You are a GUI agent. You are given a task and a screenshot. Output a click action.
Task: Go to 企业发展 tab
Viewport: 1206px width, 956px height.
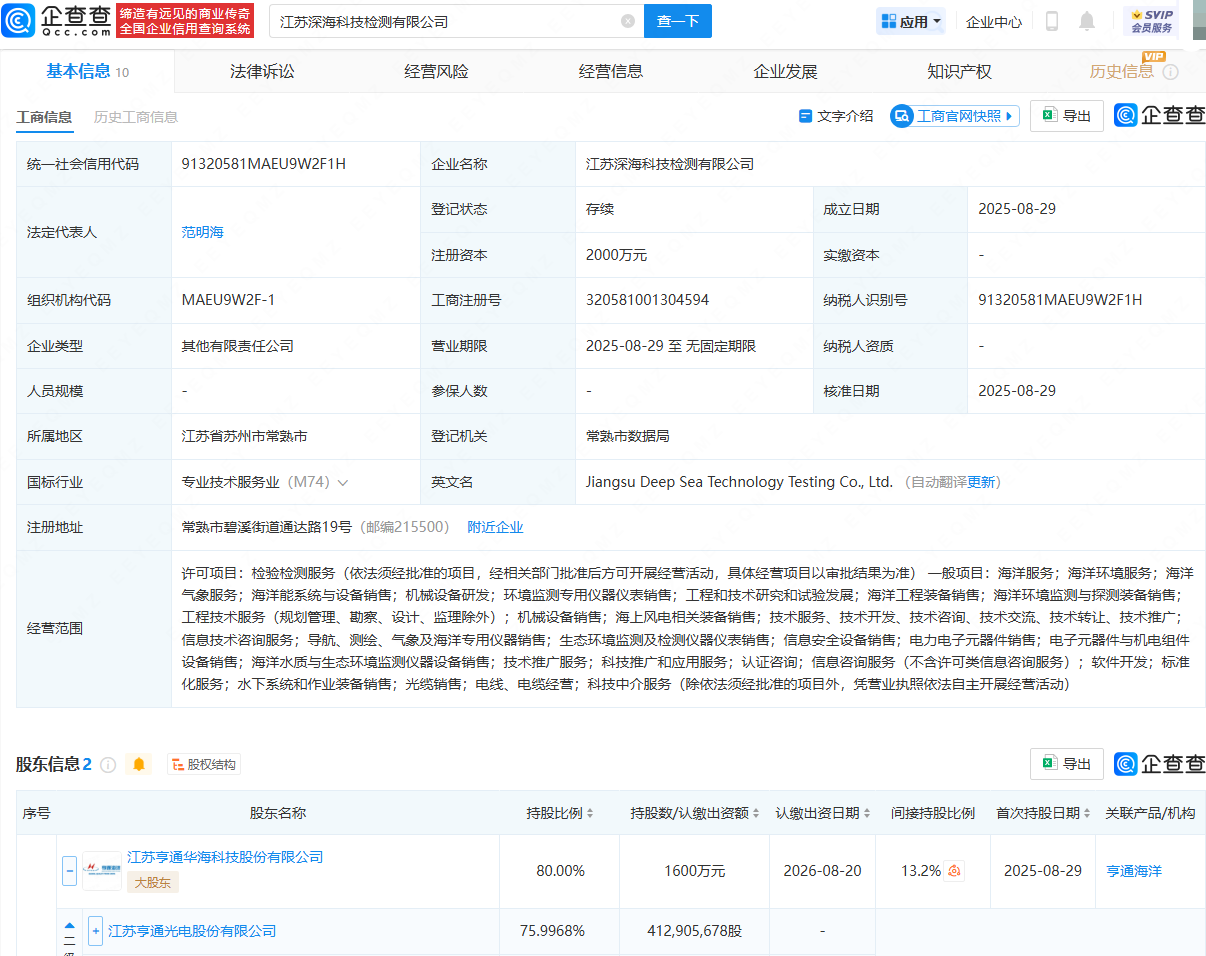(x=785, y=71)
